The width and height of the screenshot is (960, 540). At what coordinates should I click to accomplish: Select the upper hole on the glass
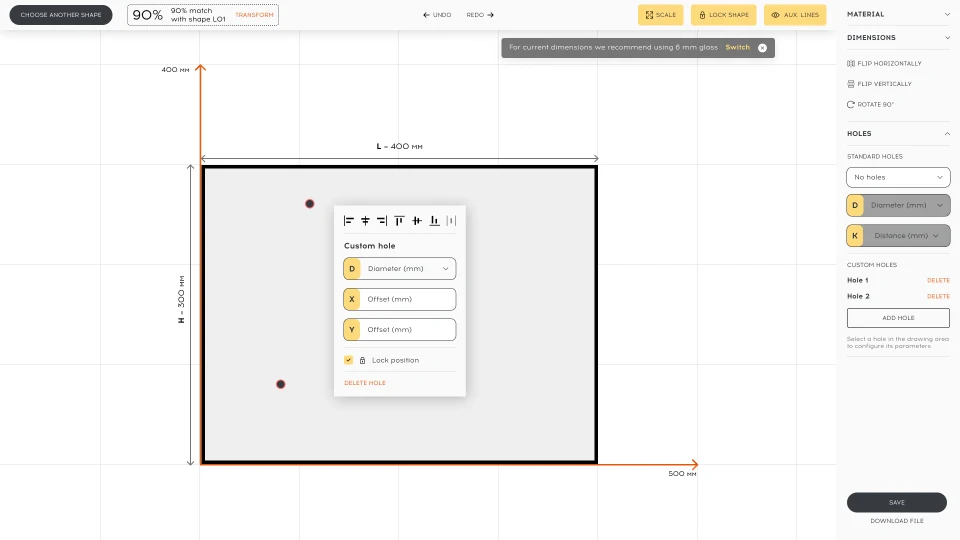(310, 204)
